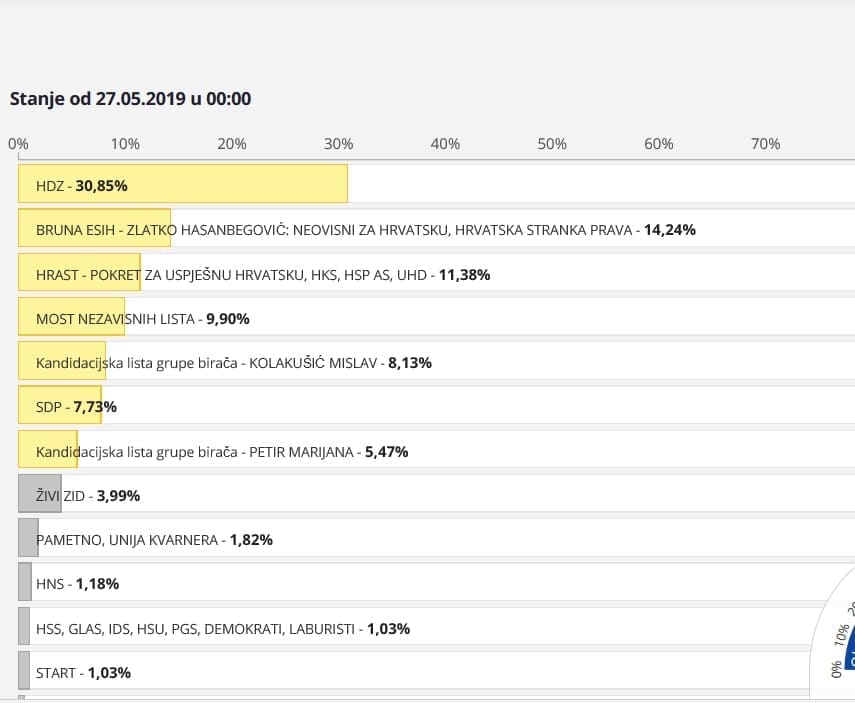Click the gray ŽIVI ZID bar
The height and width of the screenshot is (703, 855).
[40, 496]
